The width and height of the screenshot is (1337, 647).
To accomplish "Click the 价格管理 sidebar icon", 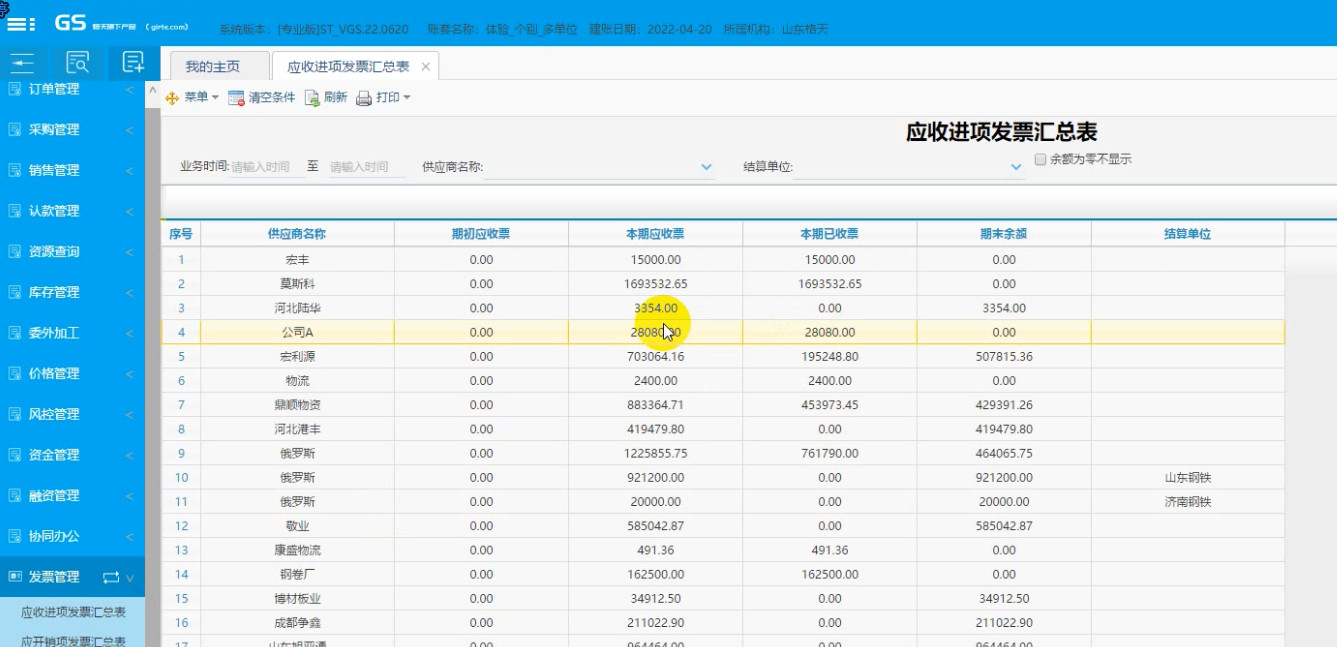I will coord(15,373).
